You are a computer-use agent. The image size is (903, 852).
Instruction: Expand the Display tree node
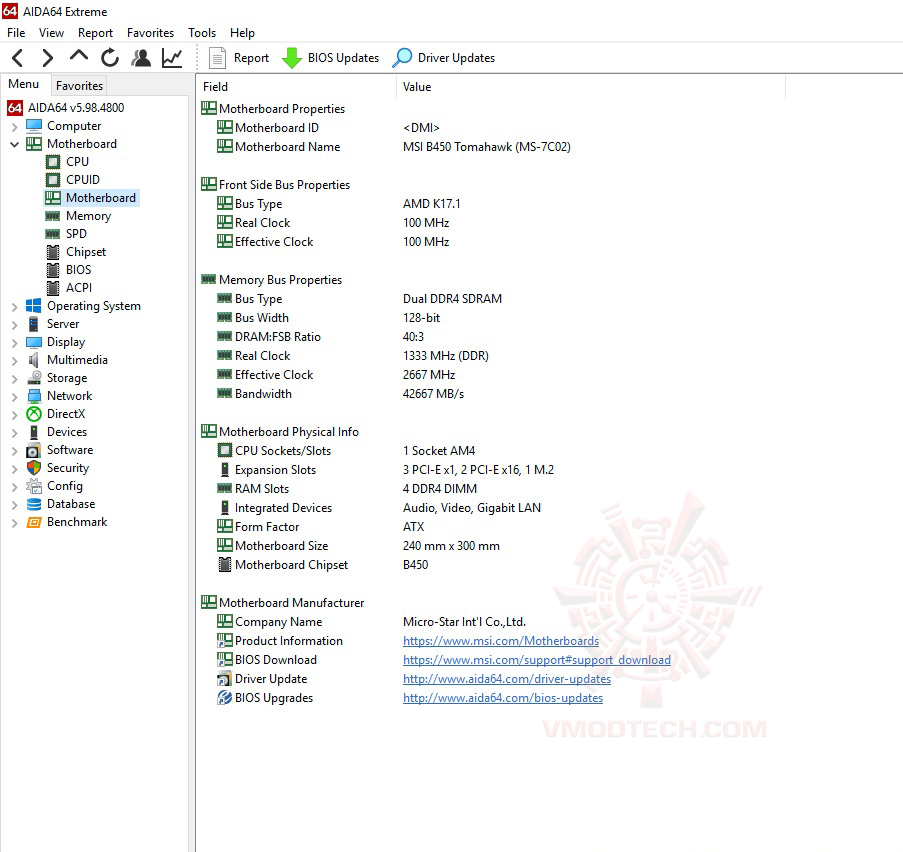click(x=14, y=343)
